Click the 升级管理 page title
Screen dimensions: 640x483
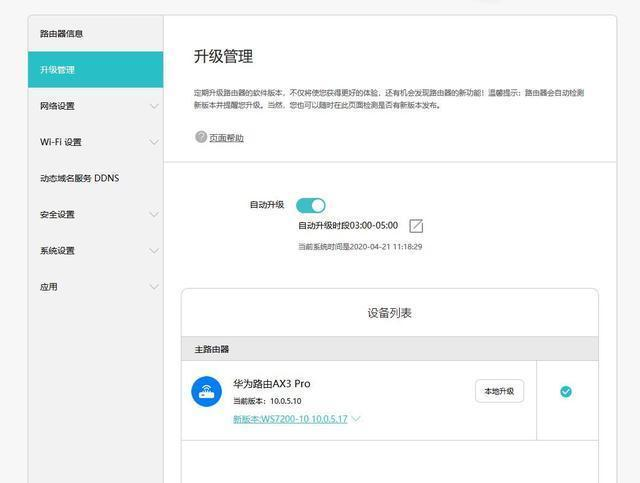click(223, 56)
